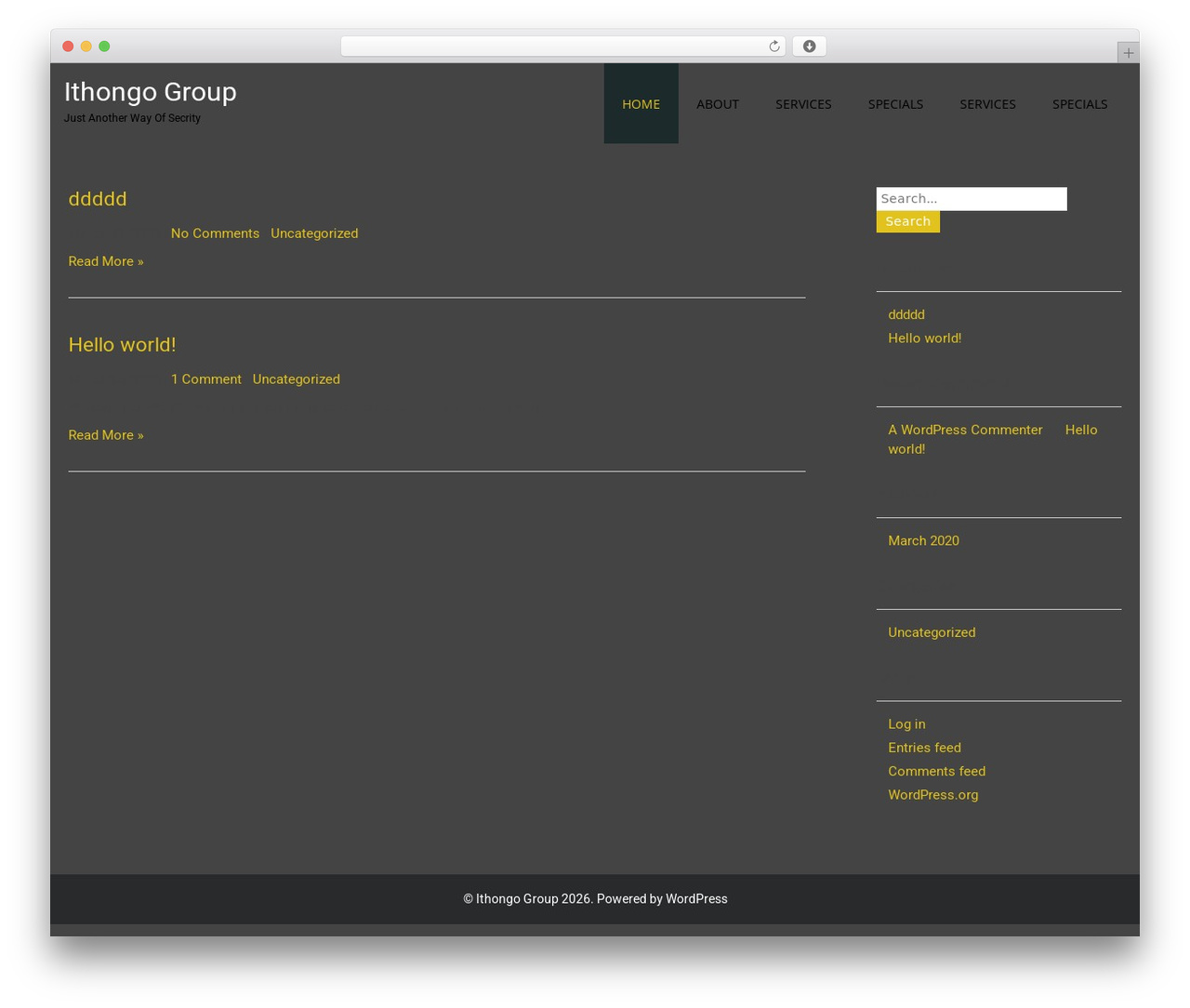Focus the browser address bar
1190x1008 pixels.
point(562,46)
